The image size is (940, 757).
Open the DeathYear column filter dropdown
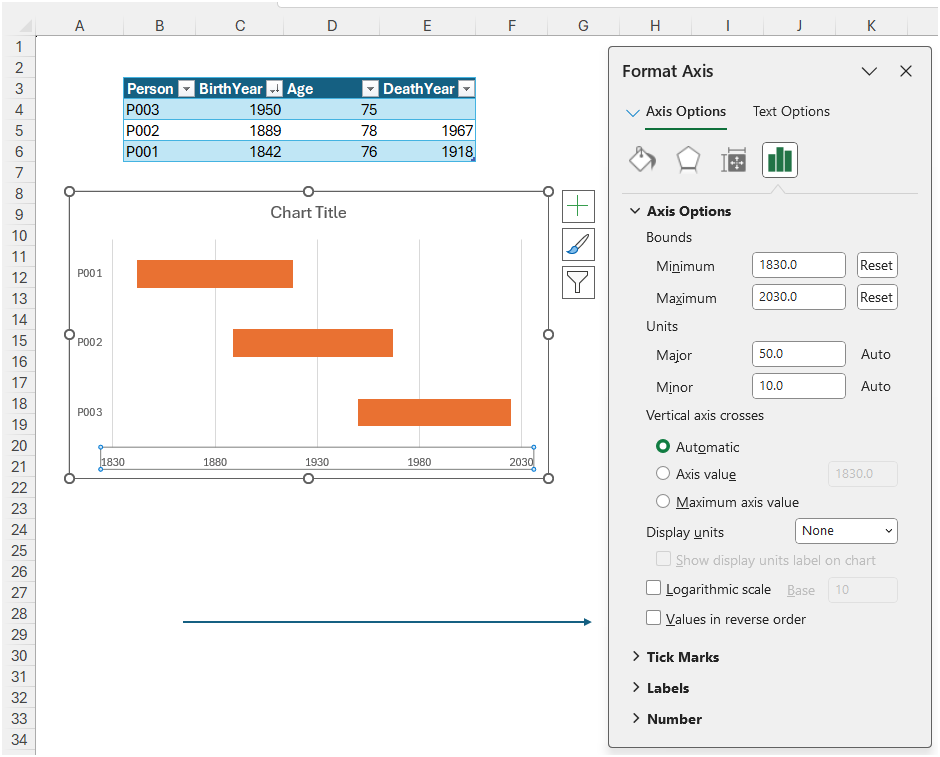point(466,89)
